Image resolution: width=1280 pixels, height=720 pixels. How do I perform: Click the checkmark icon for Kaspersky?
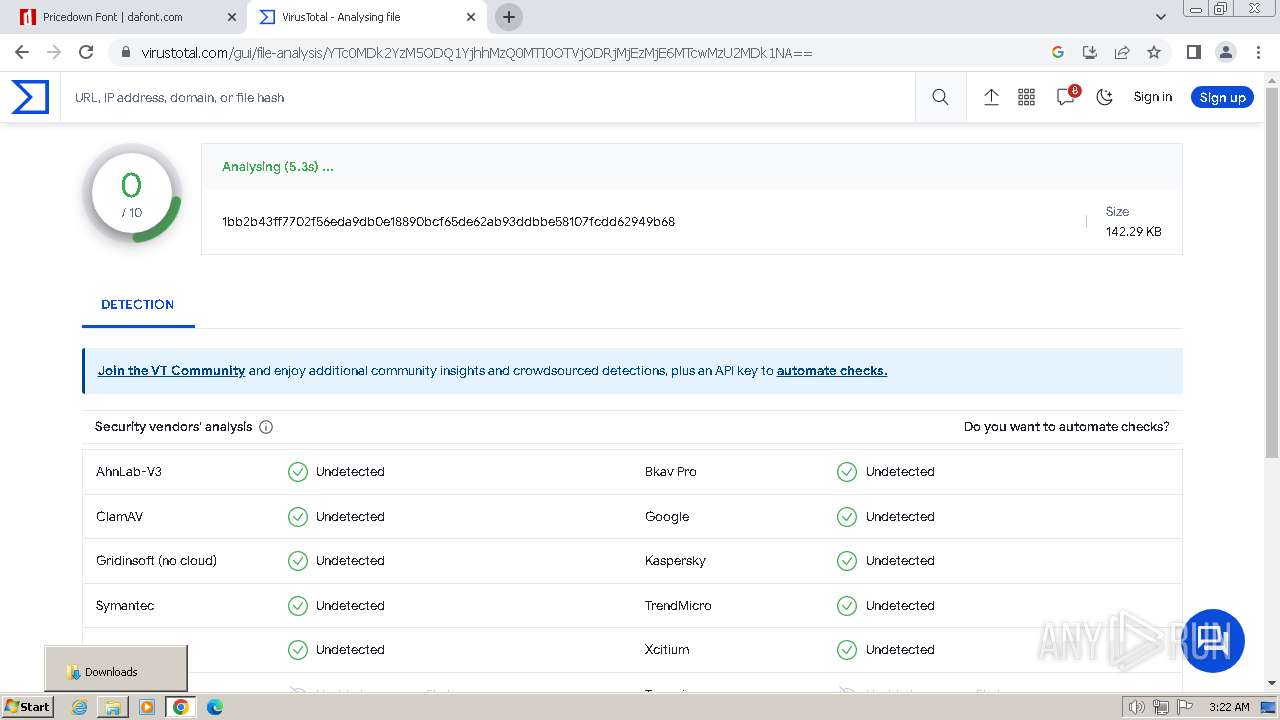(847, 561)
